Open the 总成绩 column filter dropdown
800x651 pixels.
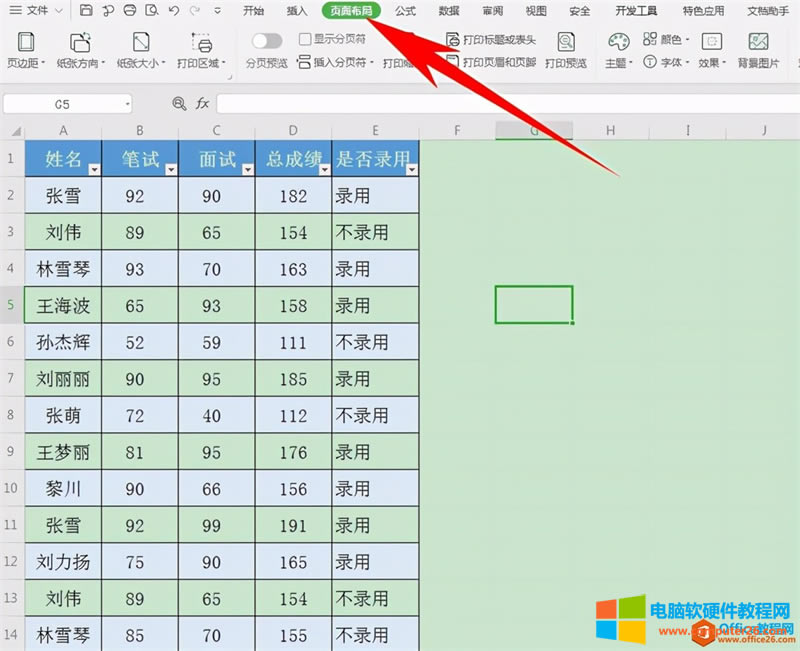[x=323, y=171]
